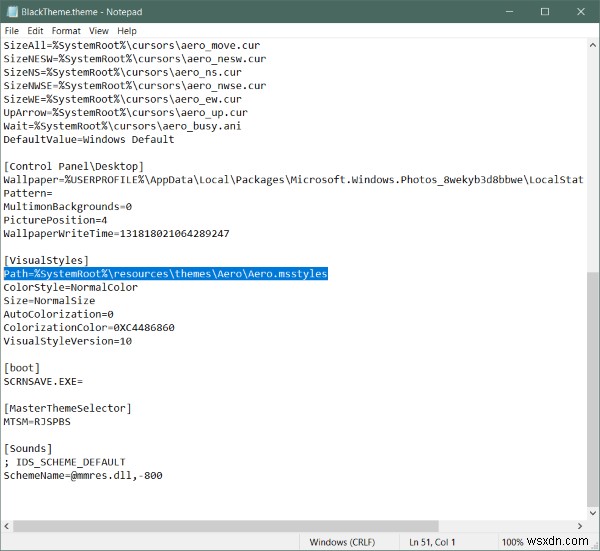Screen dimensions: 600x551
Task: Click the SCRNSAVE.EXE= line
Action: point(43,381)
